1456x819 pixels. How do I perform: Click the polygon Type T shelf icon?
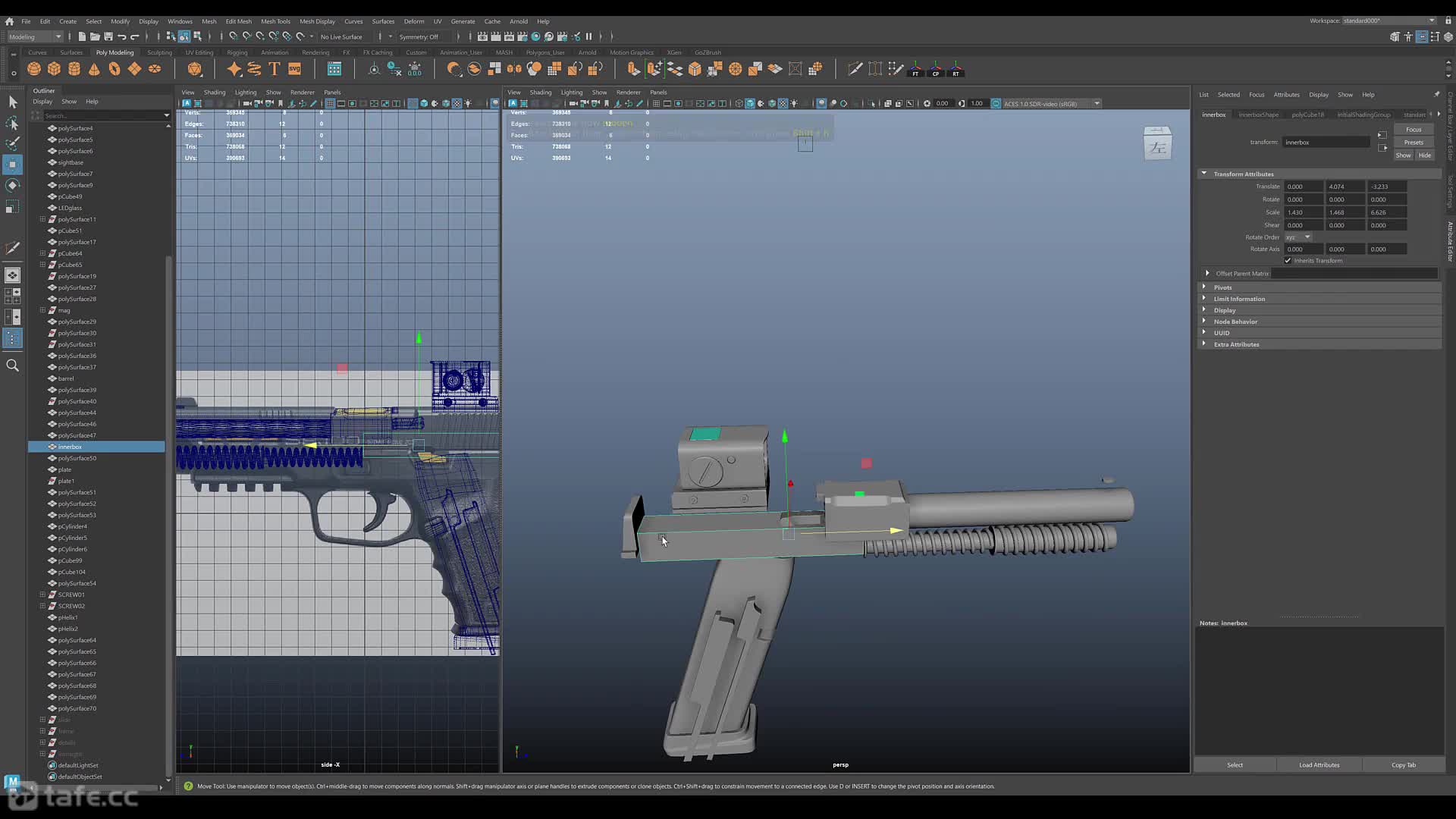[x=275, y=69]
